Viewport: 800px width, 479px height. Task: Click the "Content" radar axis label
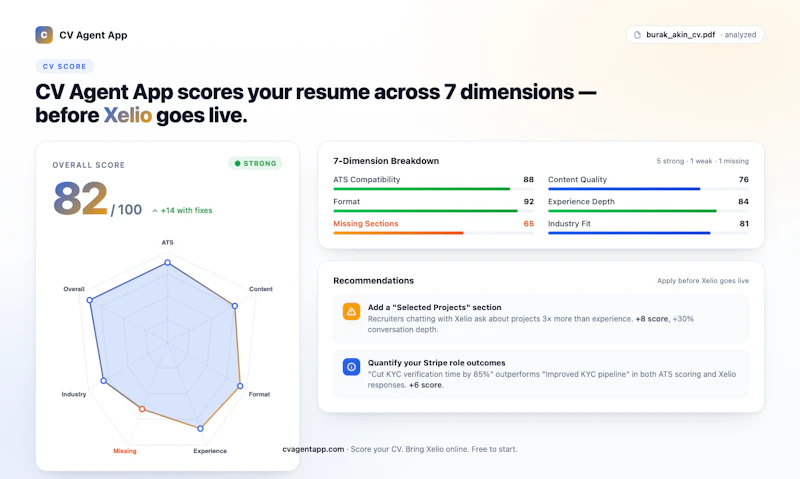coord(261,289)
